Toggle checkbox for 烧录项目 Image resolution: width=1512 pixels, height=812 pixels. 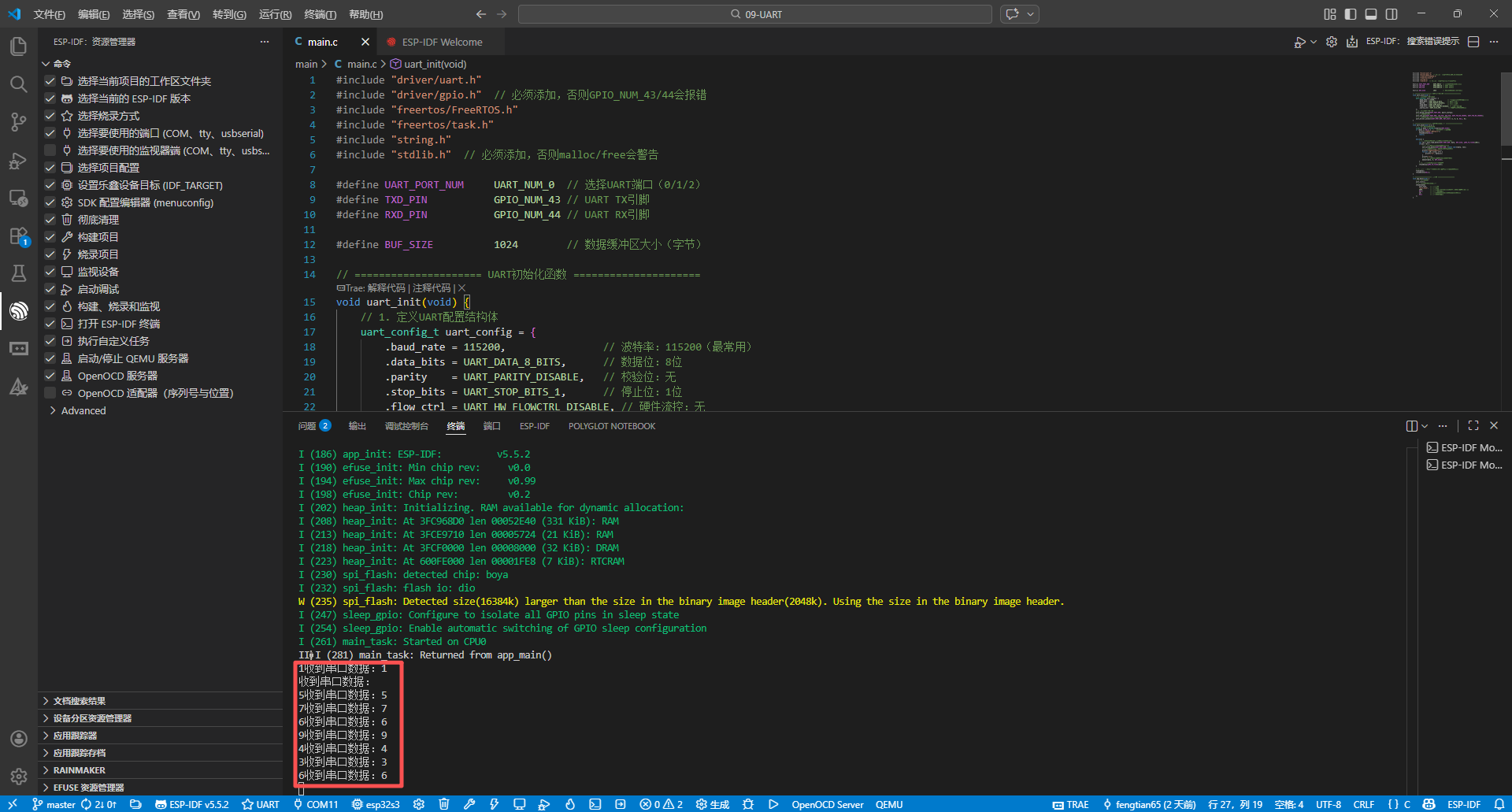(x=50, y=254)
